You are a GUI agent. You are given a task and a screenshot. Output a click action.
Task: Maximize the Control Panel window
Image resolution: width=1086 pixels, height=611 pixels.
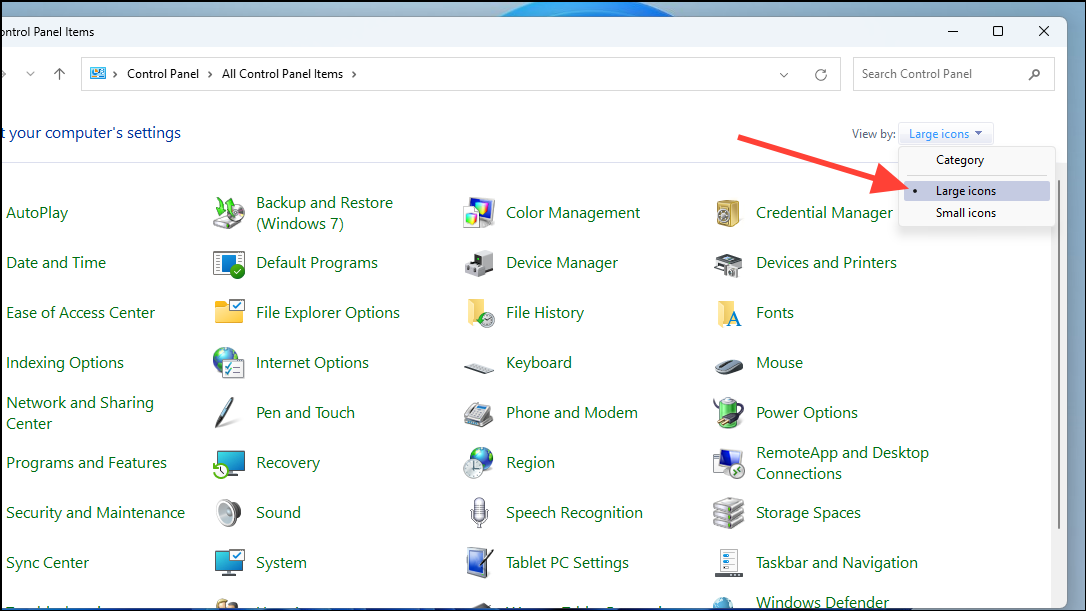(998, 31)
